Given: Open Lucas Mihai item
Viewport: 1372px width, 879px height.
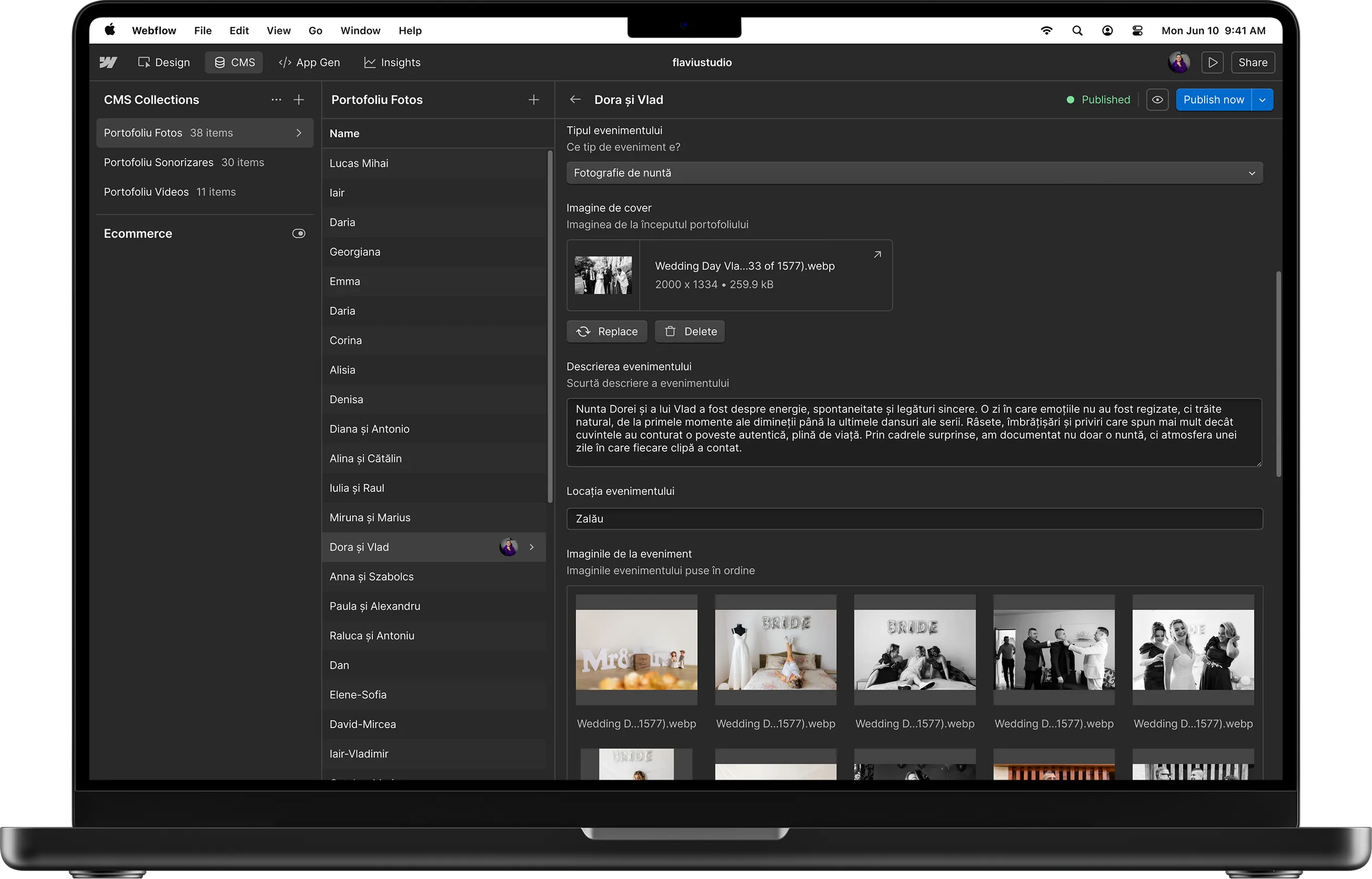Looking at the screenshot, I should point(433,163).
